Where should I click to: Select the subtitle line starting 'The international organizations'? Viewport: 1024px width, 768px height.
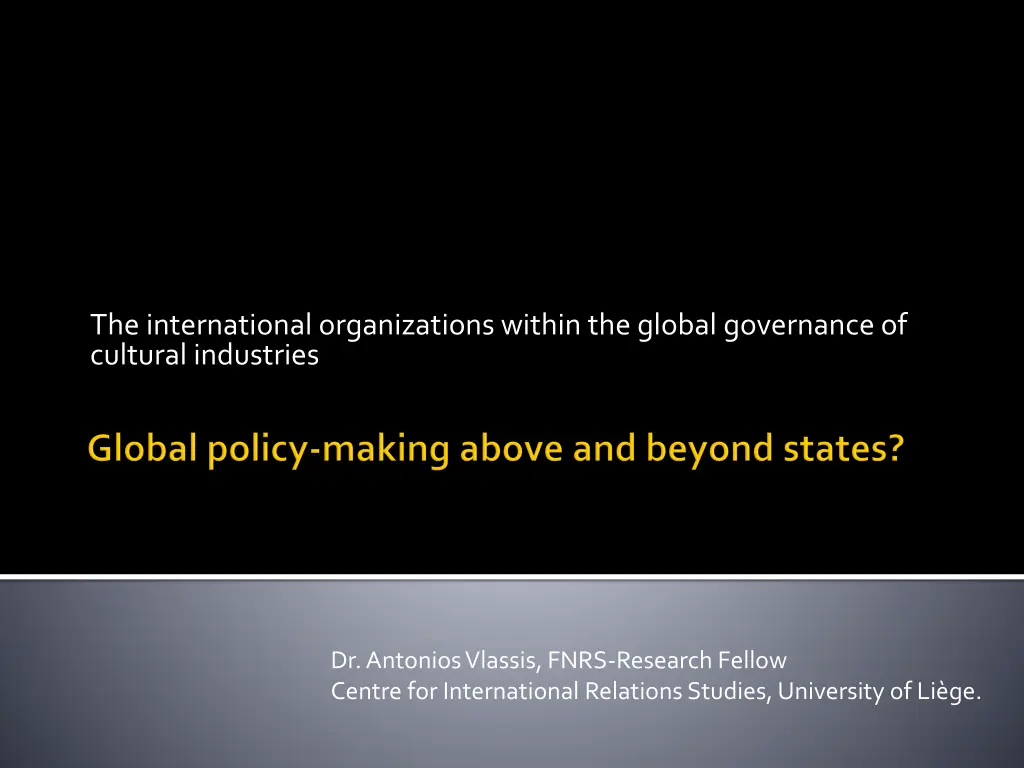[498, 326]
